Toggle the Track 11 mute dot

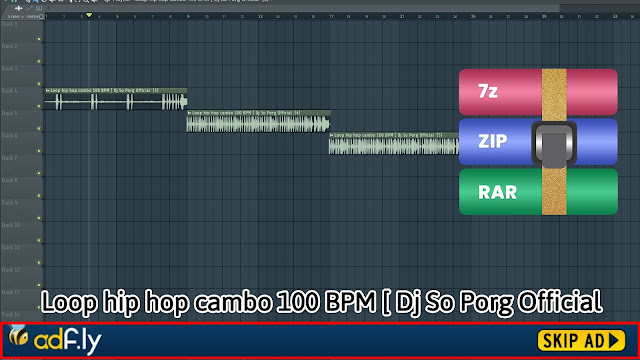[39, 262]
